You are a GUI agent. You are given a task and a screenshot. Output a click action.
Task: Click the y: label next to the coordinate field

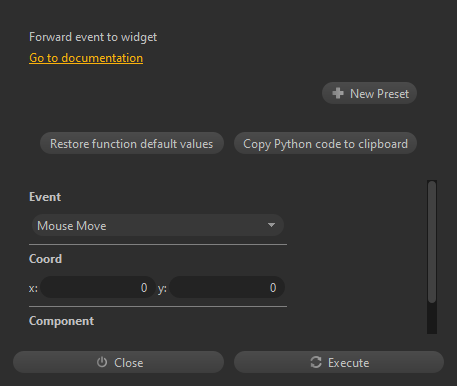pos(162,288)
